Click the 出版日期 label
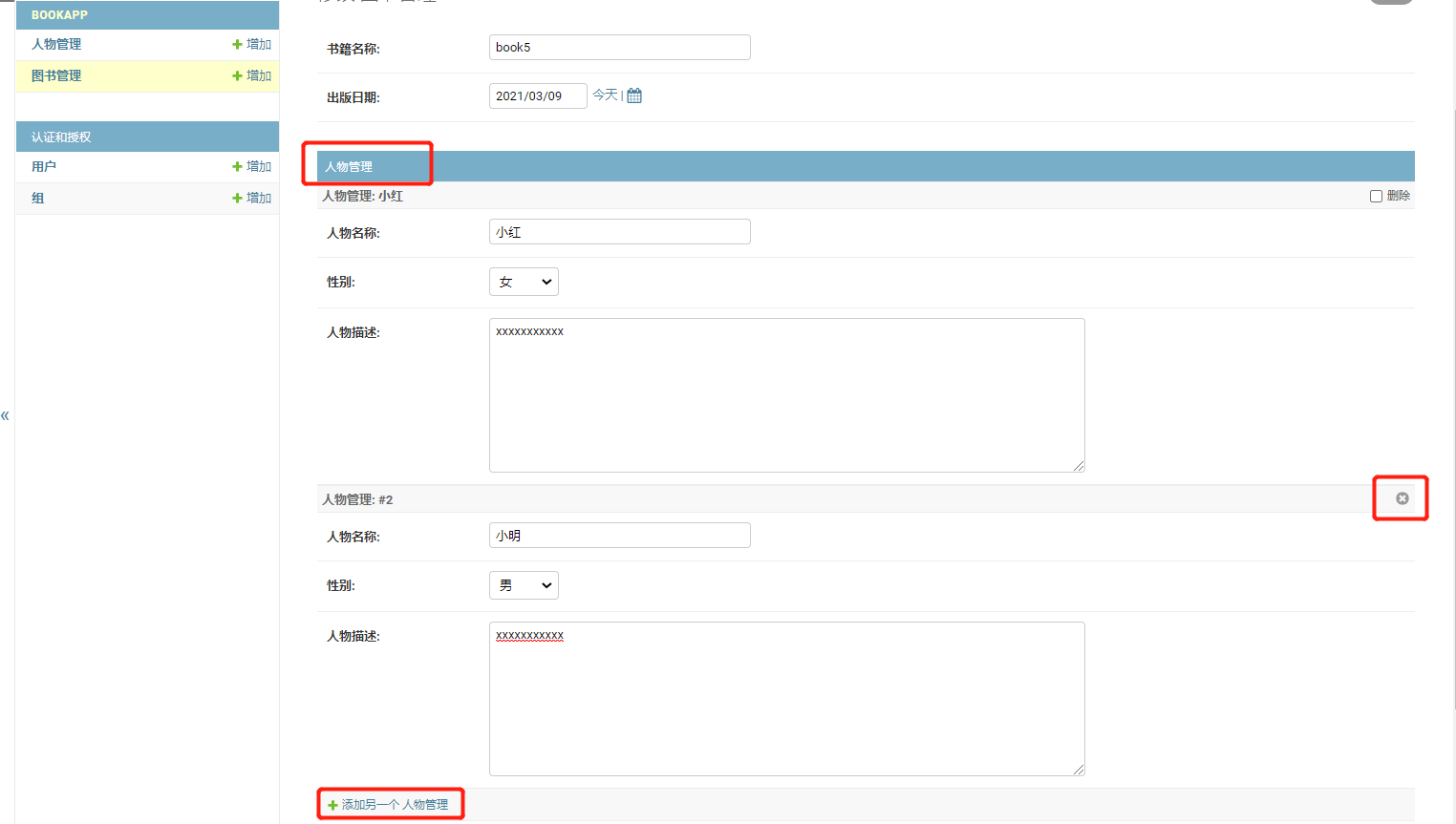The image size is (1456, 824). [x=353, y=97]
